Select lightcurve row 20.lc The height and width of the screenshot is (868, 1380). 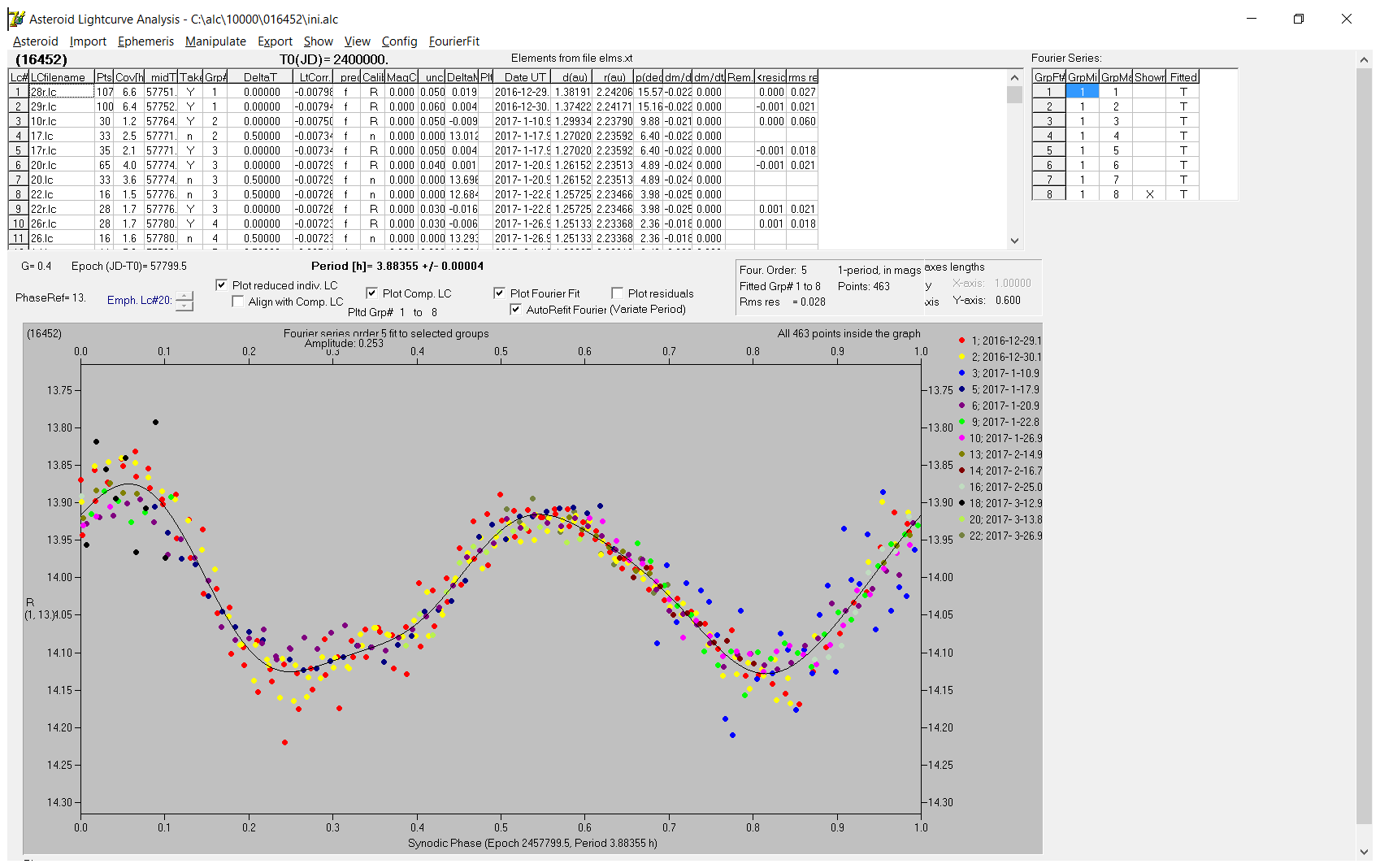[x=413, y=180]
